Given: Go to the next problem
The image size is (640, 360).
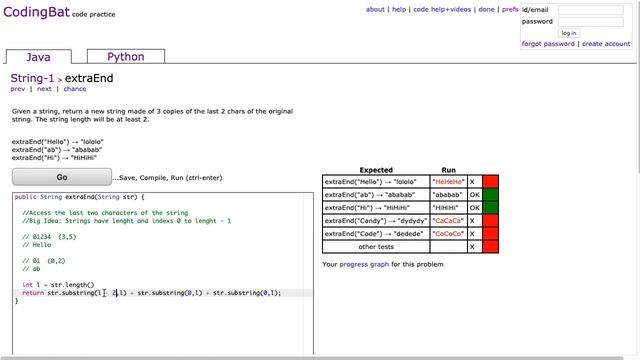Looking at the screenshot, I should [44, 89].
